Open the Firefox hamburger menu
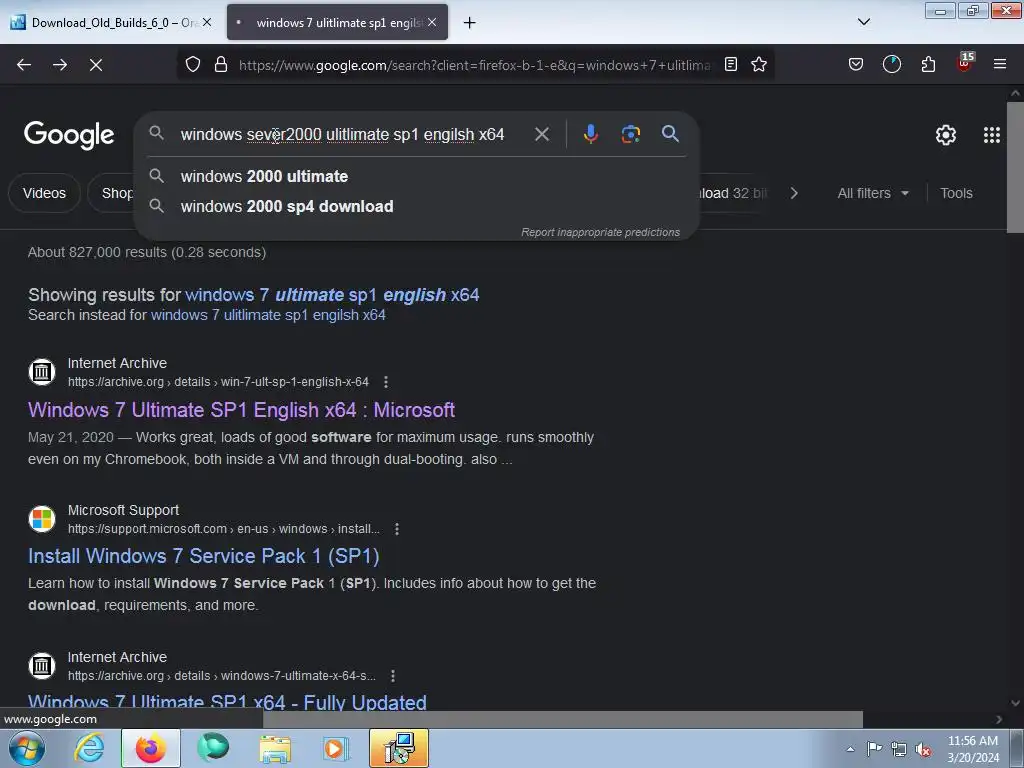1024x768 pixels. 1000,65
